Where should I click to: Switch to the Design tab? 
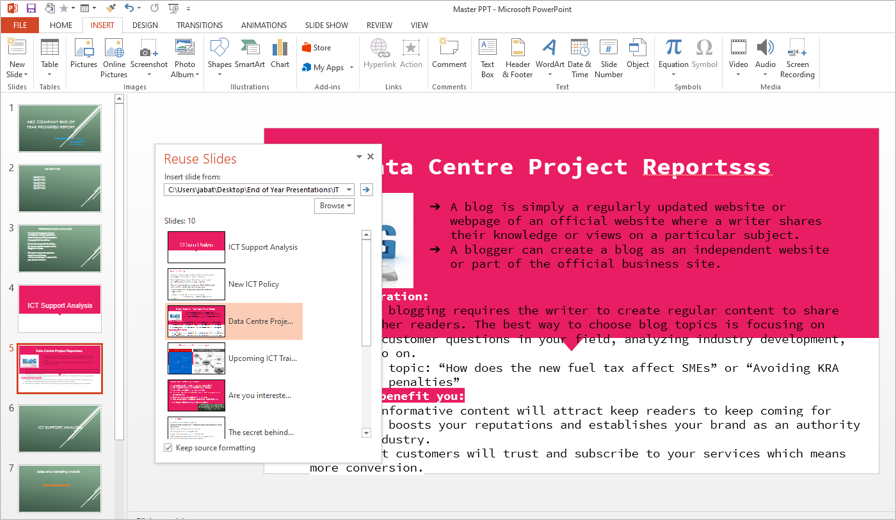(x=145, y=25)
